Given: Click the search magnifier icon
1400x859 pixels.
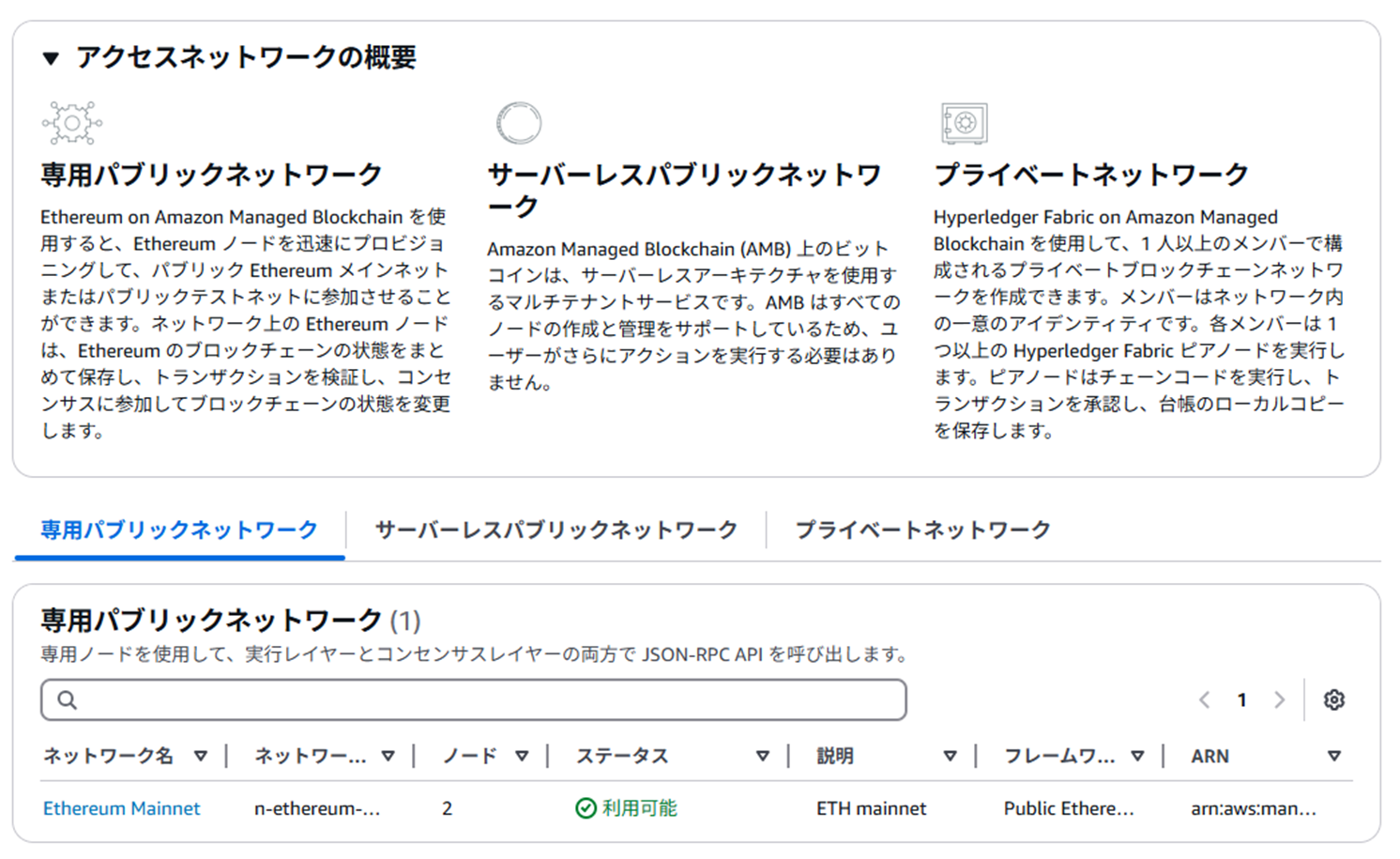Looking at the screenshot, I should (67, 700).
